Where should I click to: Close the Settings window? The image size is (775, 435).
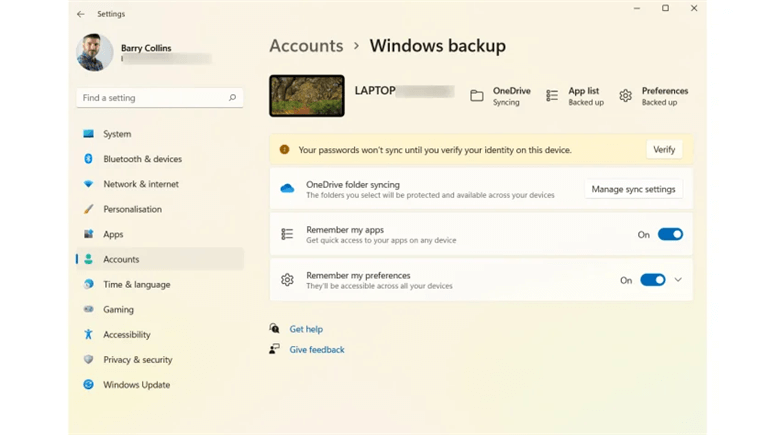[x=694, y=8]
